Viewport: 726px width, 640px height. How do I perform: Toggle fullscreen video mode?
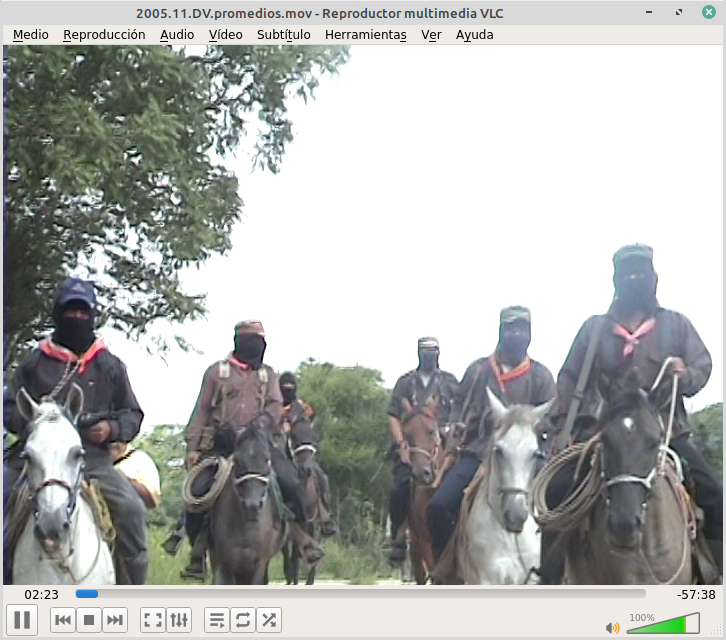pos(153,619)
